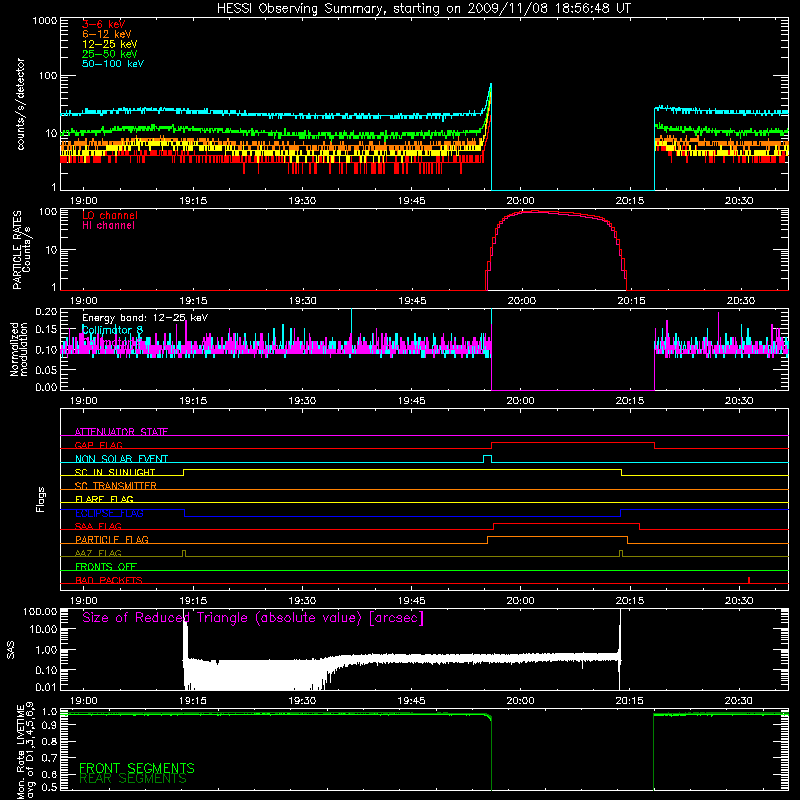Click the HI channel legend label
This screenshot has height=800, width=800.
[108, 226]
